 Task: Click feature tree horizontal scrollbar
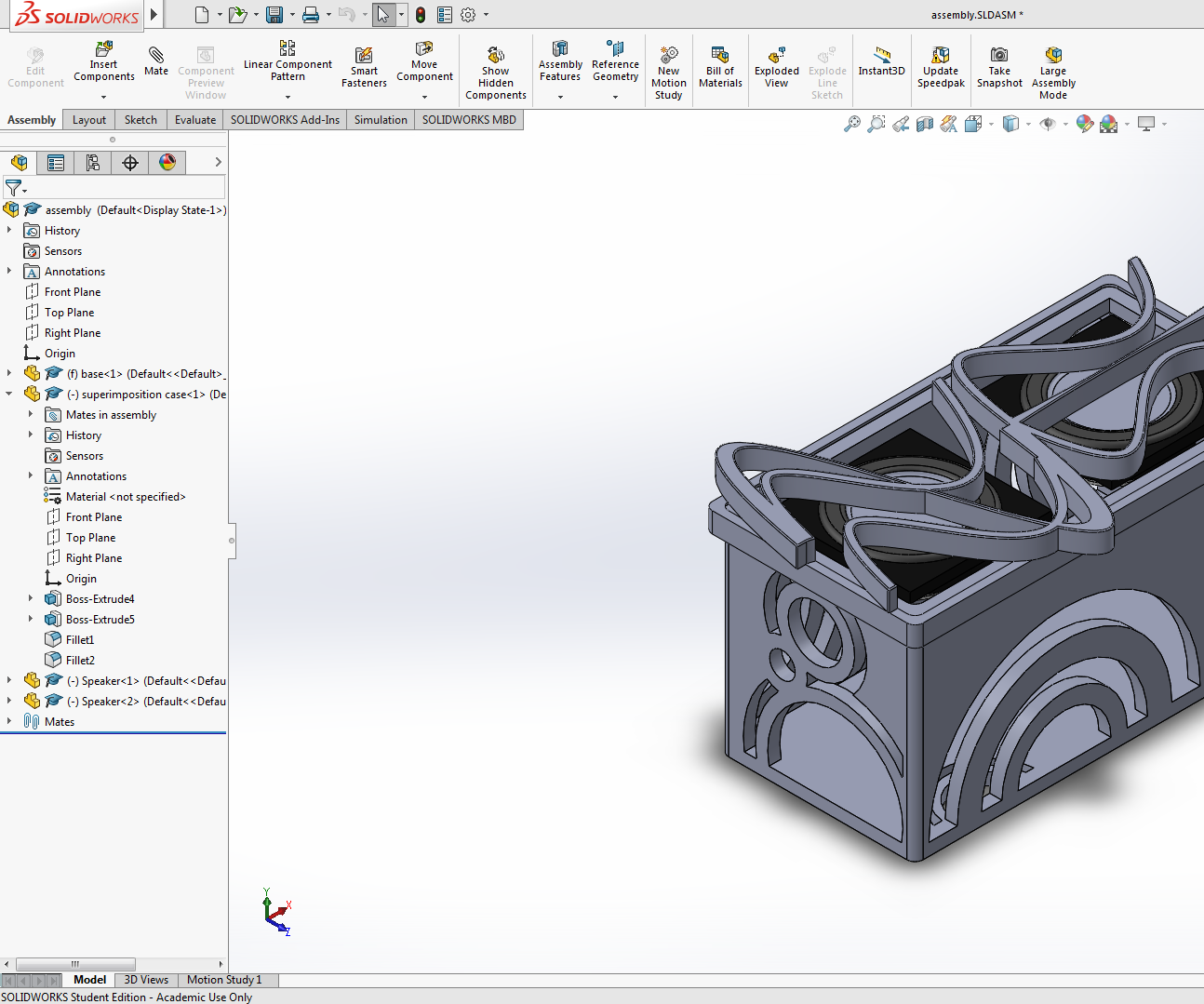click(x=75, y=964)
